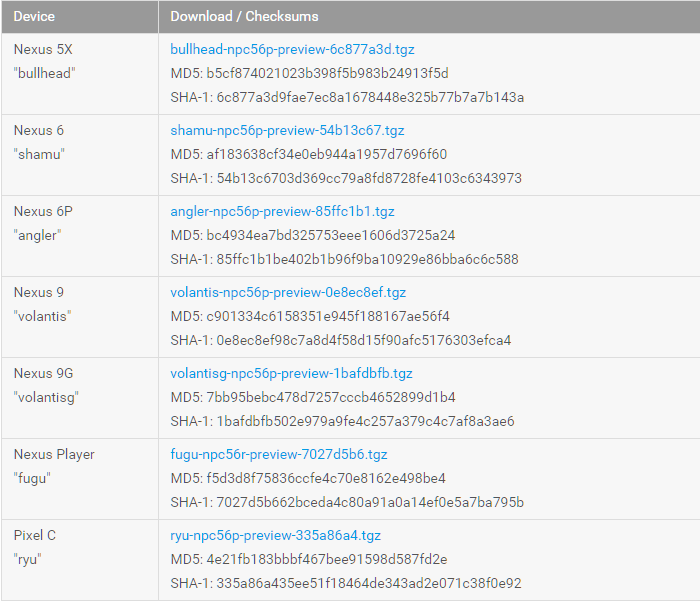This screenshot has width=700, height=602.
Task: Click the SHA-1 checksum for the ryu image
Action: (x=346, y=583)
